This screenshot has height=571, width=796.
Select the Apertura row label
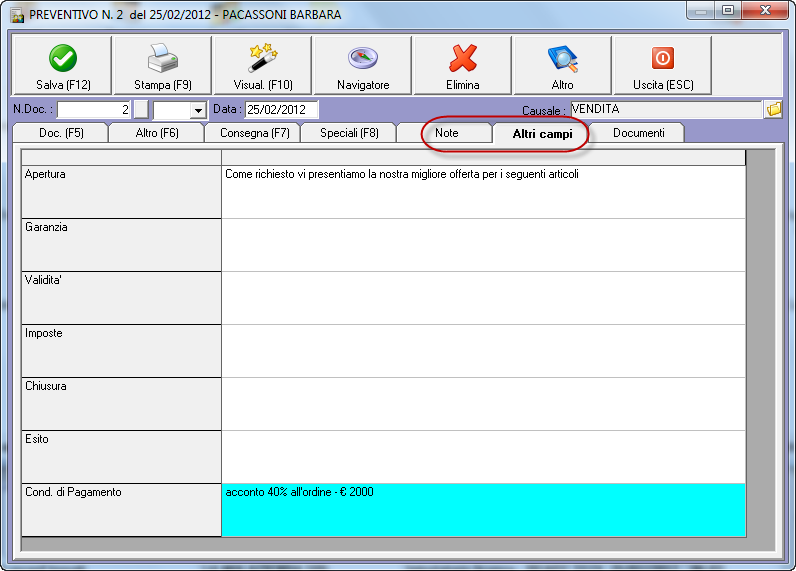(x=121, y=192)
